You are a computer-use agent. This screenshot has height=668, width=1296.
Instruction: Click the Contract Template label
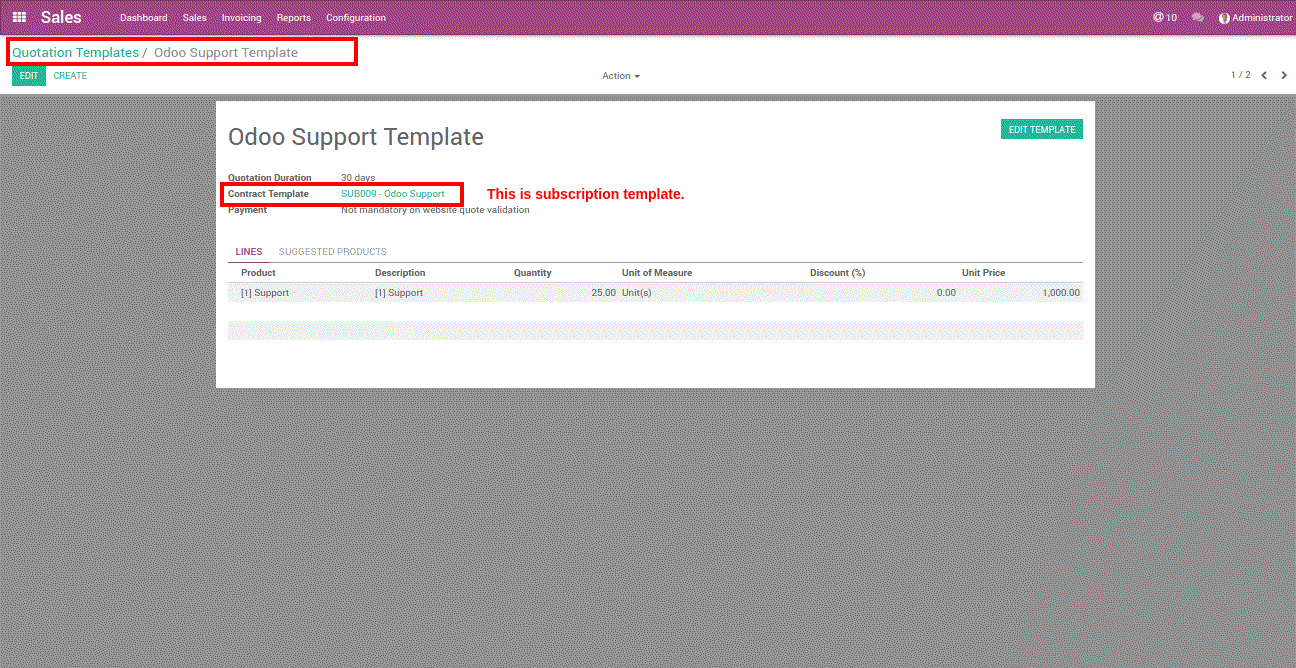pyautogui.click(x=268, y=194)
